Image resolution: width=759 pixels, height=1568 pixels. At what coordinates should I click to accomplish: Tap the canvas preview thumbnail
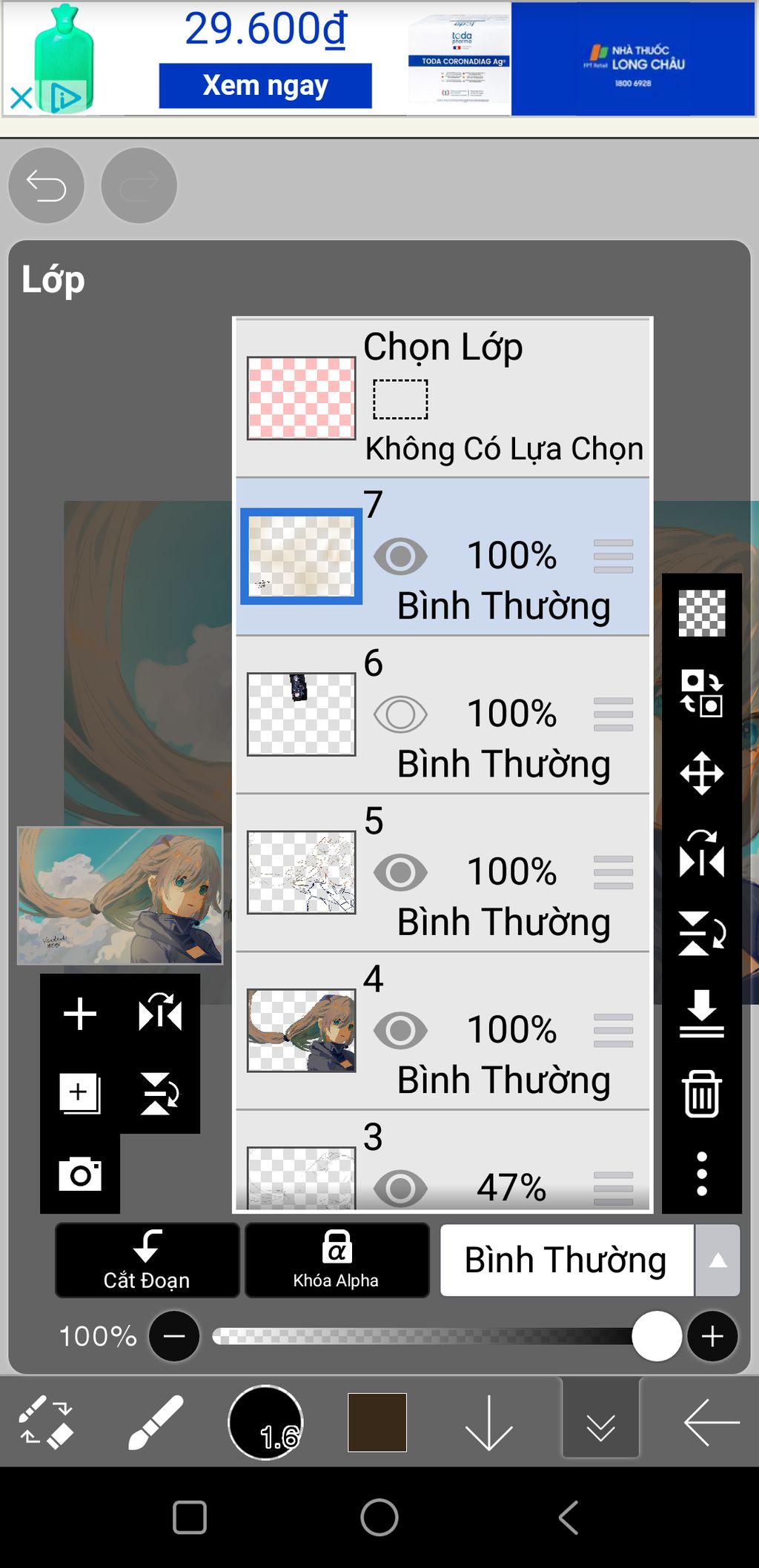click(x=120, y=895)
